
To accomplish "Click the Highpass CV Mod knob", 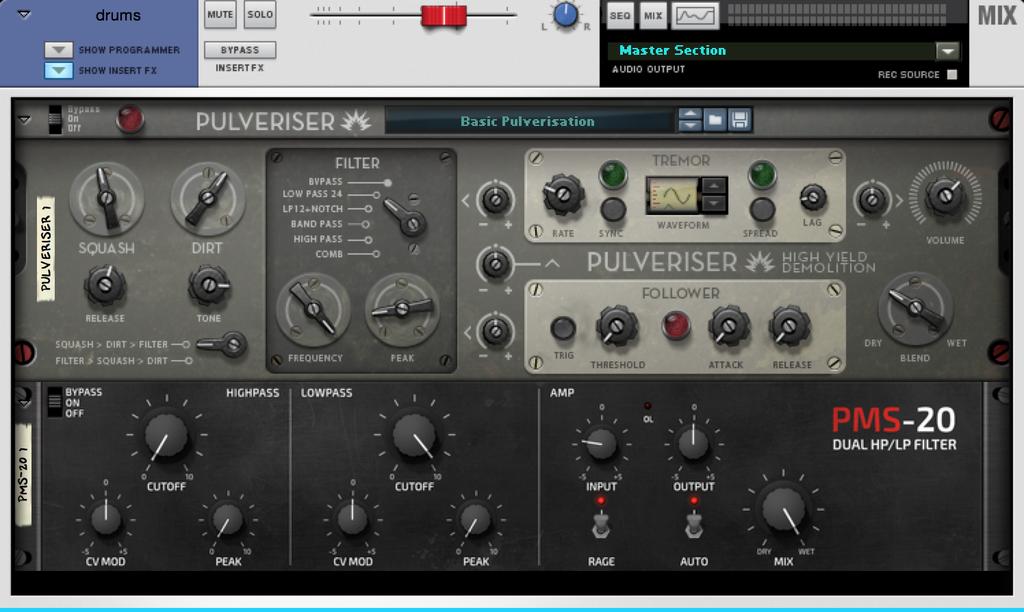I will pyautogui.click(x=106, y=519).
